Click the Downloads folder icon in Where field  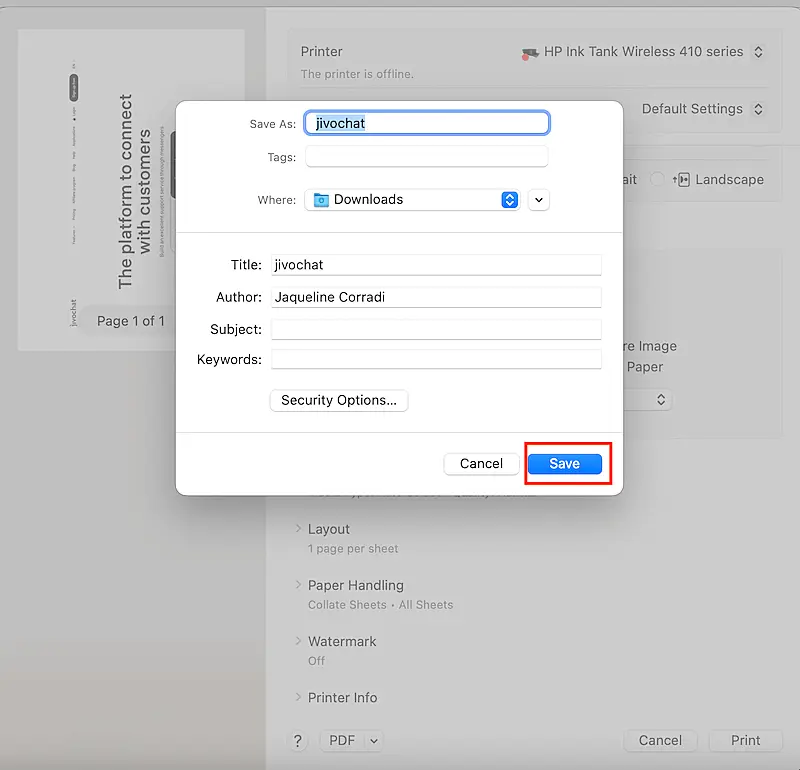(x=320, y=200)
